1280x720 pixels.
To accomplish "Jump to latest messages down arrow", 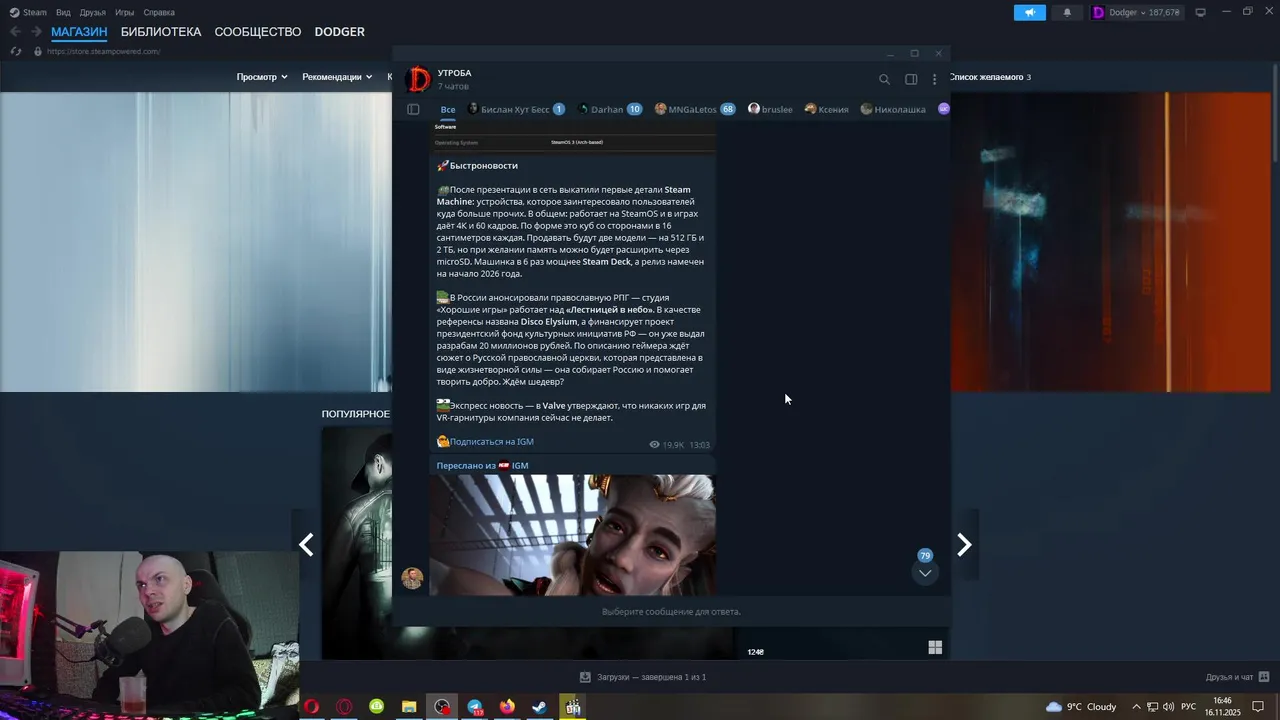I will pos(925,573).
